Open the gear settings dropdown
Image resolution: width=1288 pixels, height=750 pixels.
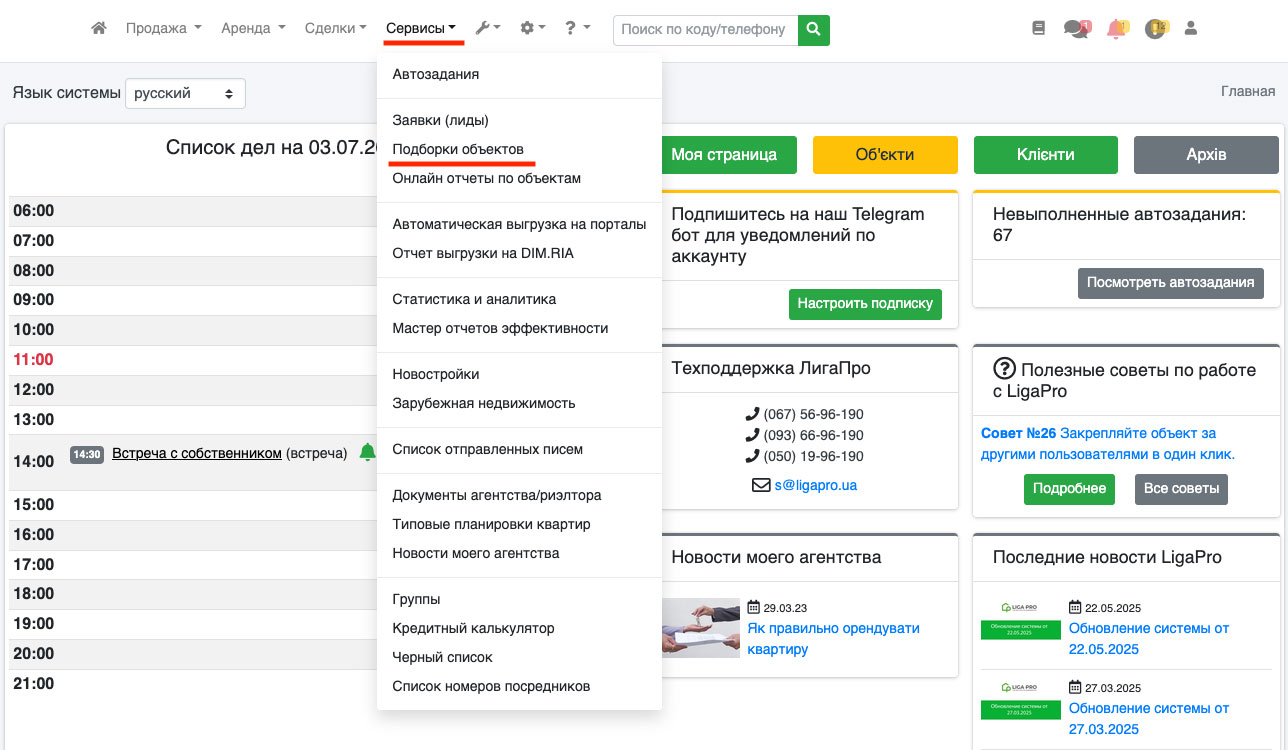pos(531,29)
